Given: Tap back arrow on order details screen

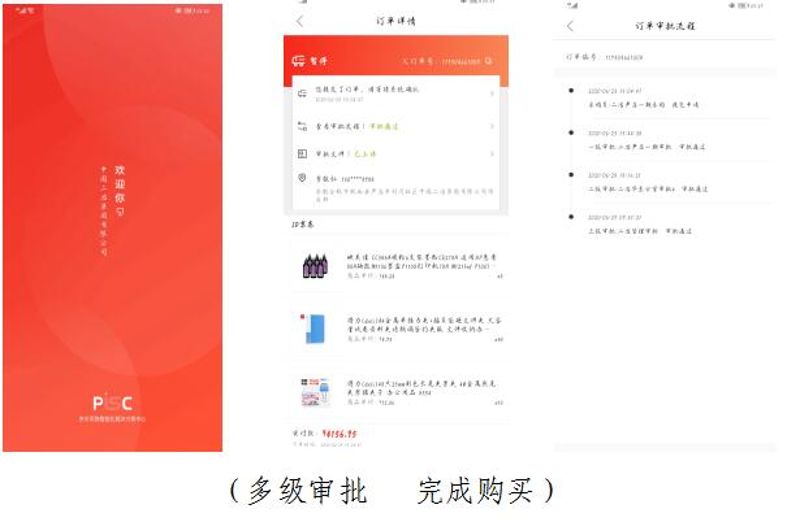Looking at the screenshot, I should (x=300, y=21).
